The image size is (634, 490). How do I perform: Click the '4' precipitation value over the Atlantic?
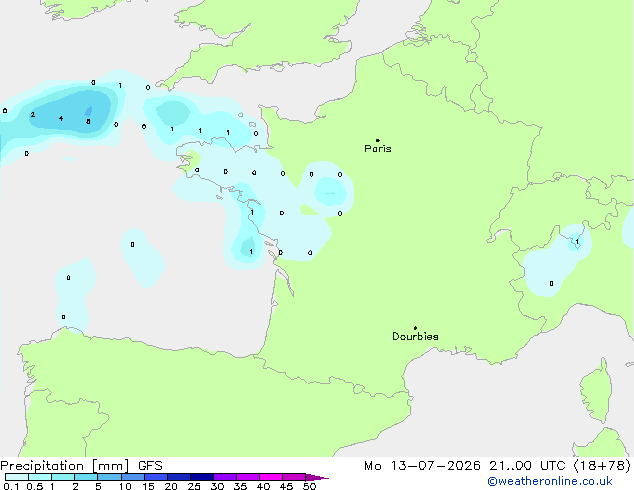[x=61, y=118]
